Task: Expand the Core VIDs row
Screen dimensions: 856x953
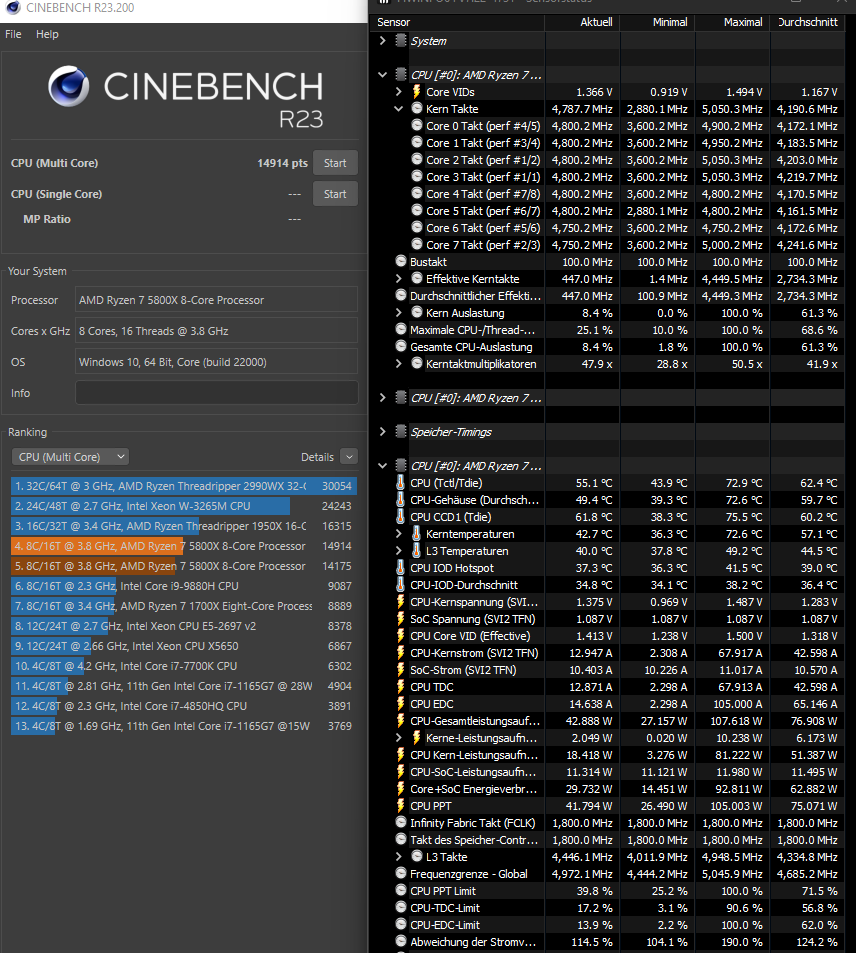Action: click(x=399, y=92)
